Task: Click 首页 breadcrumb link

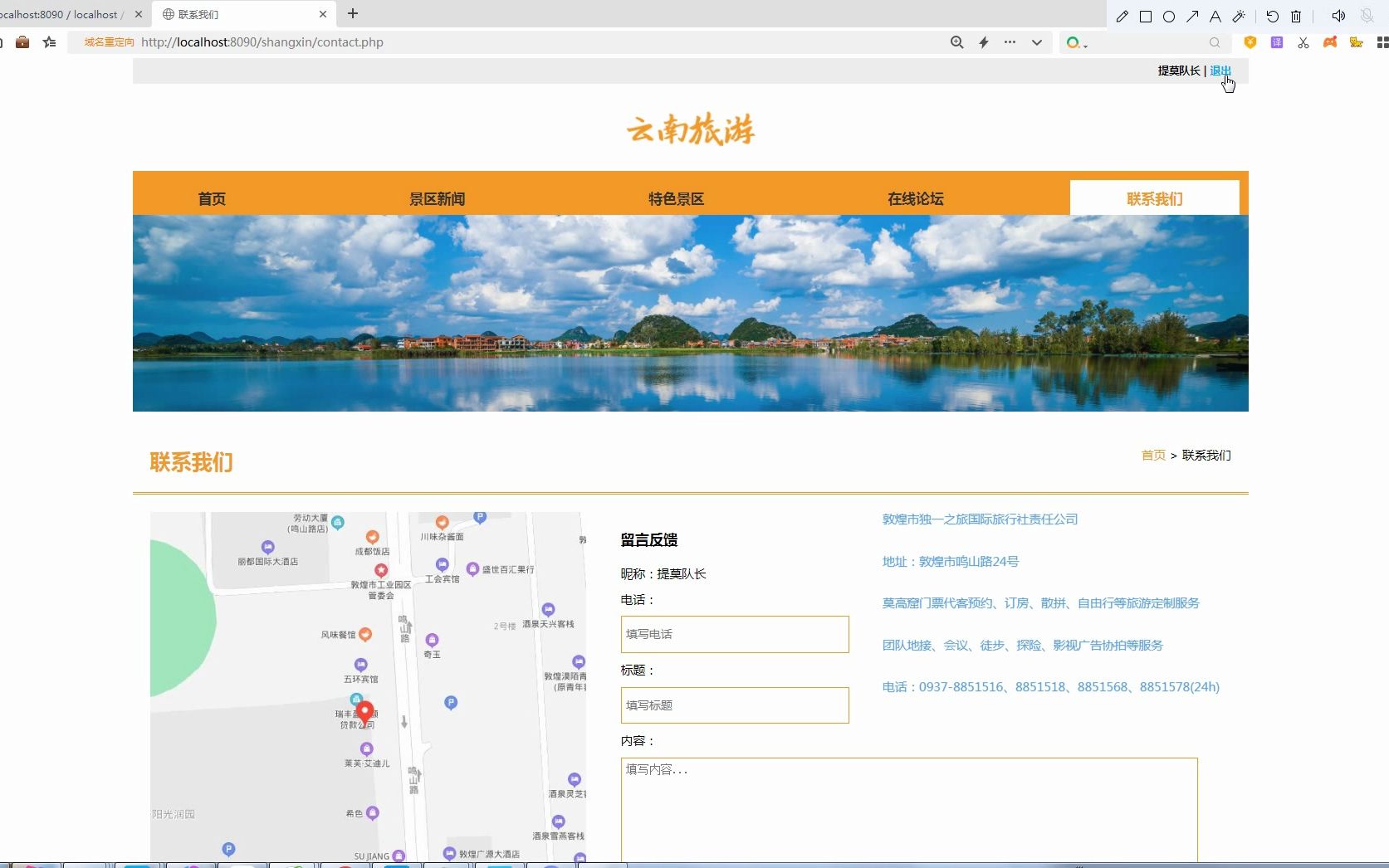Action: [x=1153, y=456]
